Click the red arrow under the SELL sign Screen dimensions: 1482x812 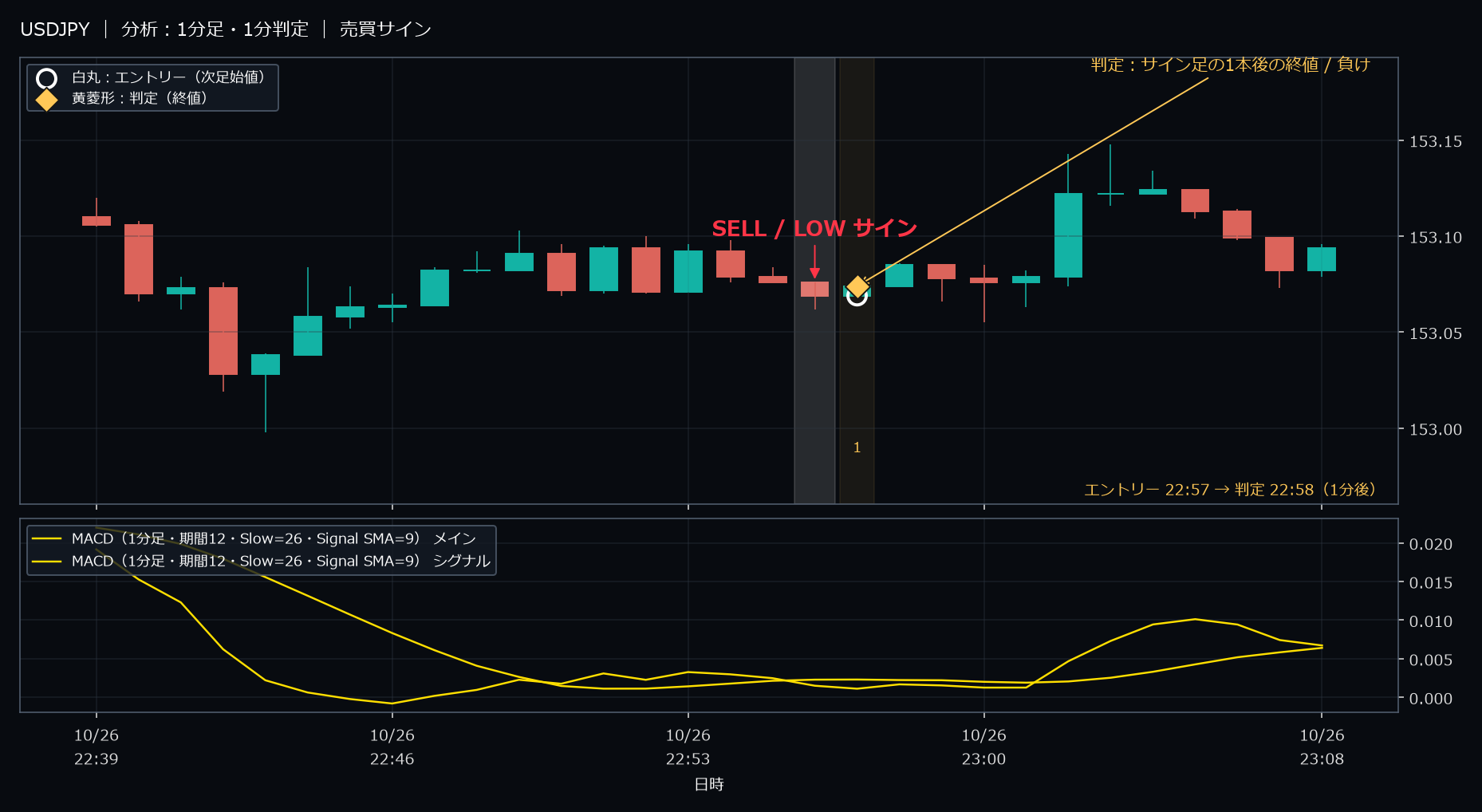coord(814,262)
